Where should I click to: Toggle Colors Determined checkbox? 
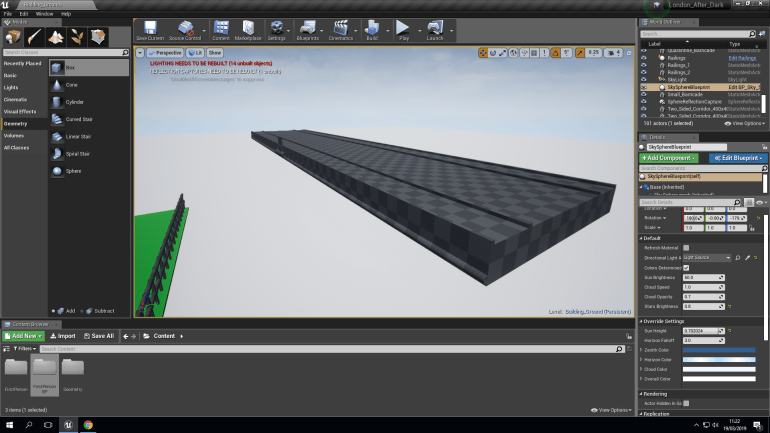(686, 268)
